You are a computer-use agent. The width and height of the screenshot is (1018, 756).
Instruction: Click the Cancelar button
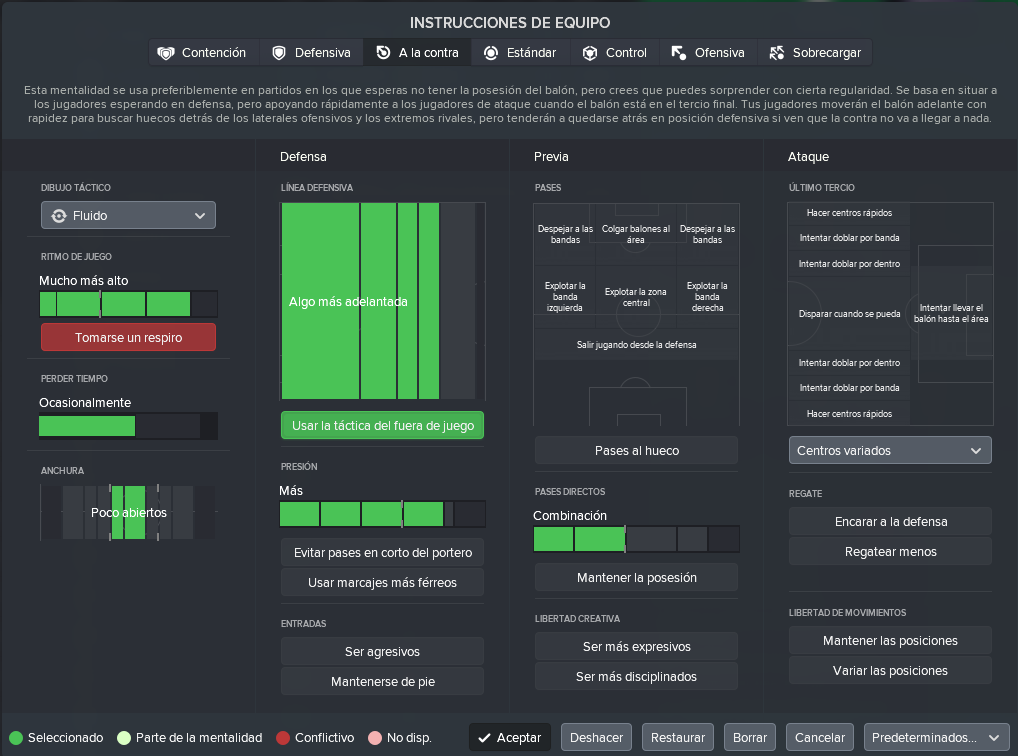[820, 737]
